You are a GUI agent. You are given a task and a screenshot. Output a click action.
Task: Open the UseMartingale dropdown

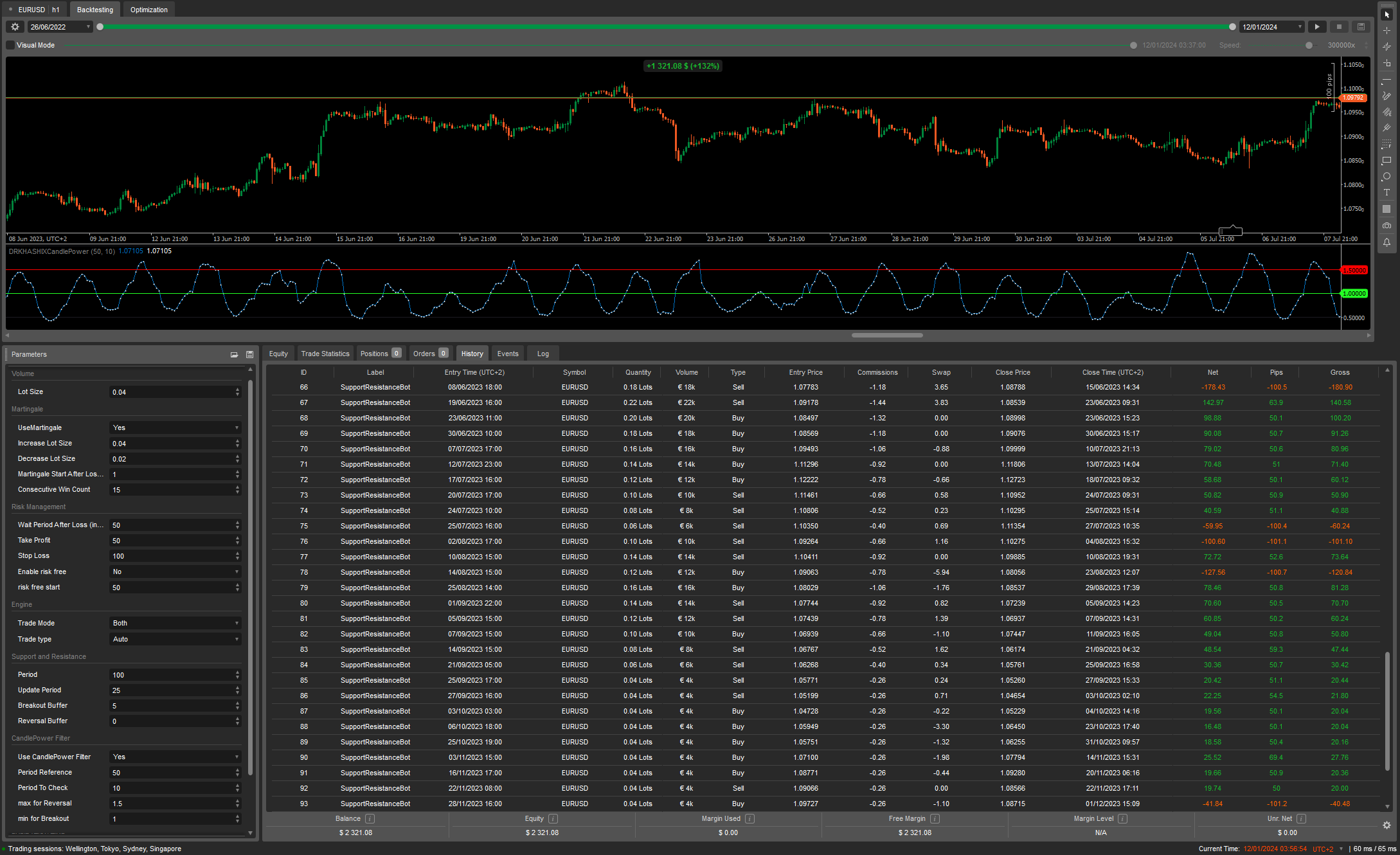tap(174, 427)
